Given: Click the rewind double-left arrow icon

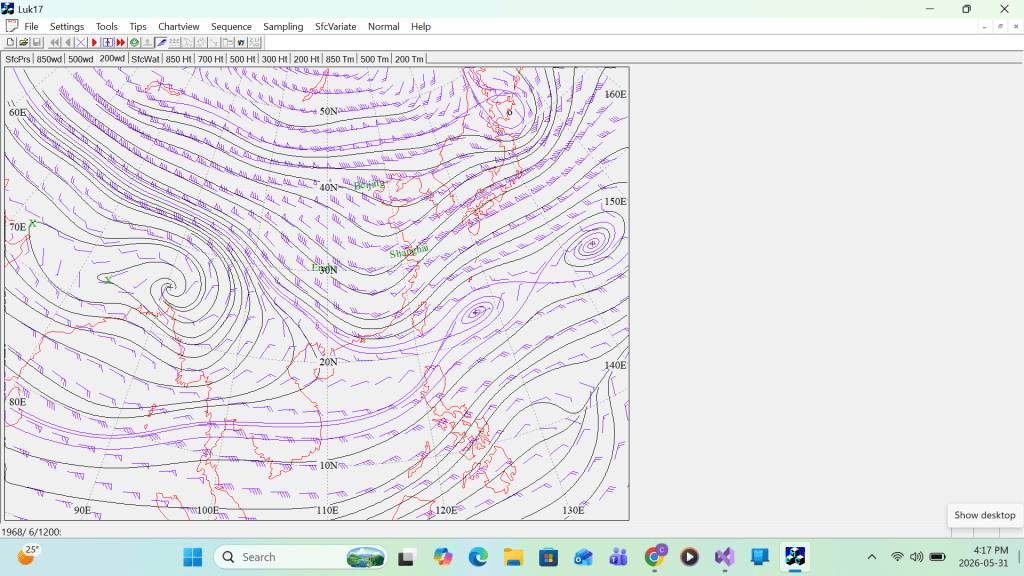Looking at the screenshot, I should [x=55, y=42].
